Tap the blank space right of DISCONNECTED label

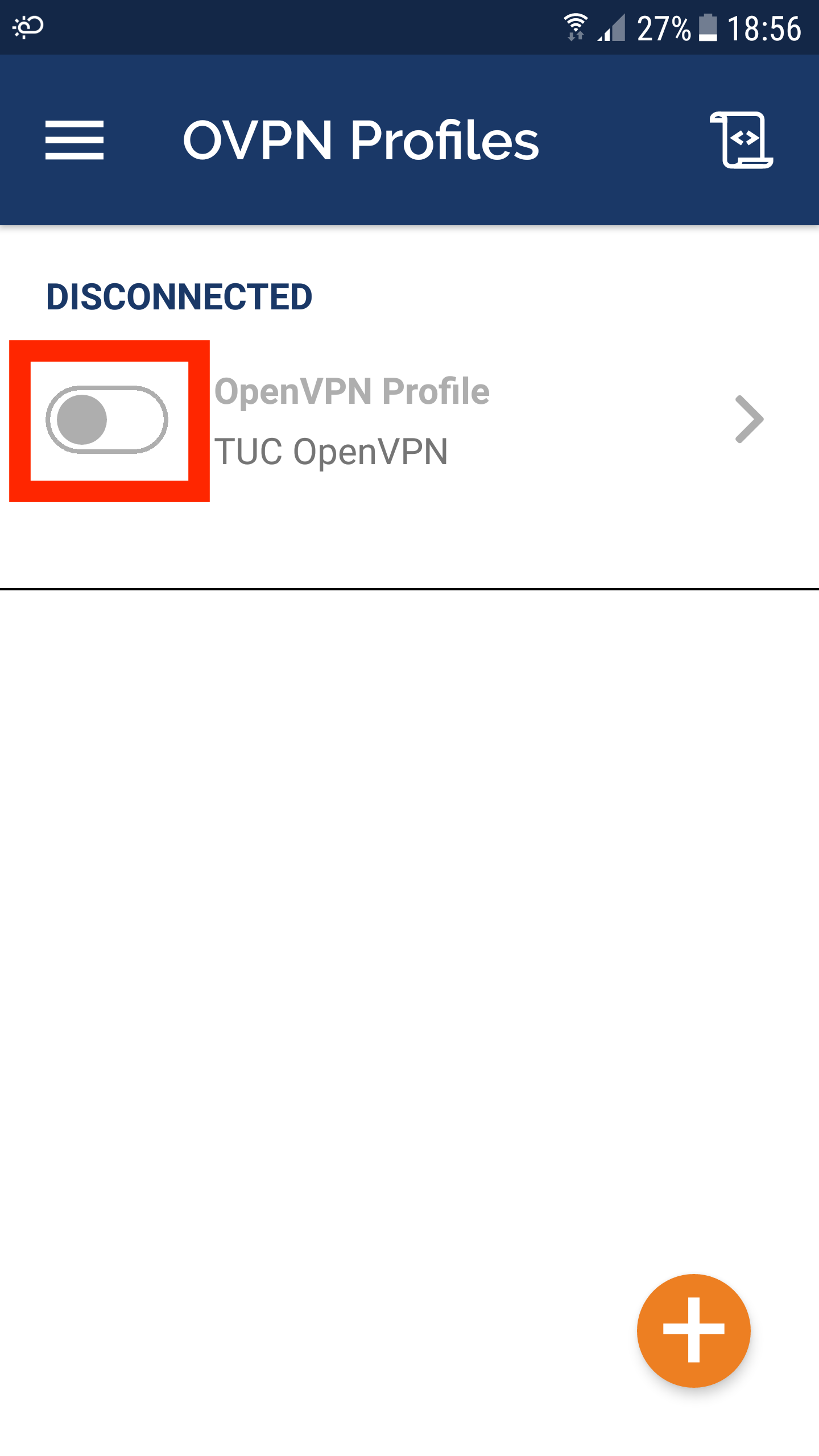point(563,296)
